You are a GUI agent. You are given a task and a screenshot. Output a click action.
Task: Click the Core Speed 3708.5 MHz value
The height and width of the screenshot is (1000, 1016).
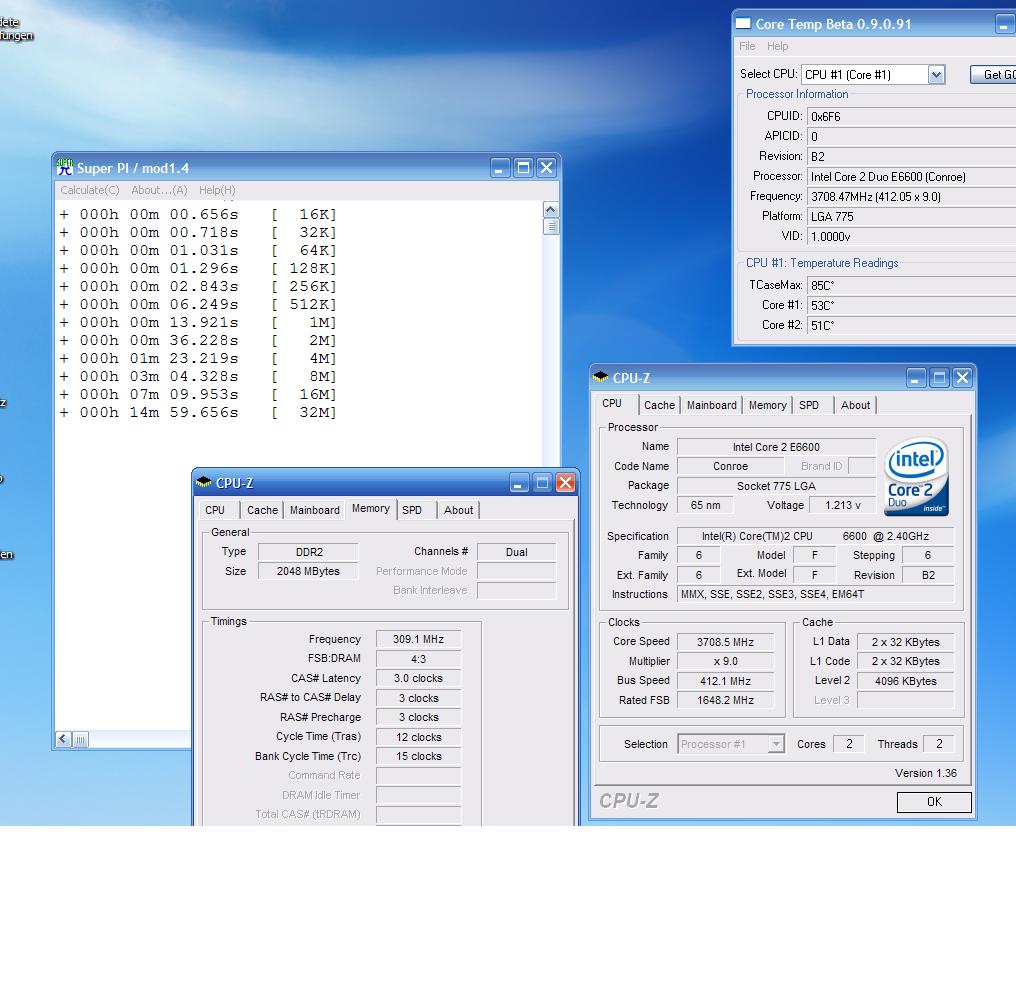725,642
